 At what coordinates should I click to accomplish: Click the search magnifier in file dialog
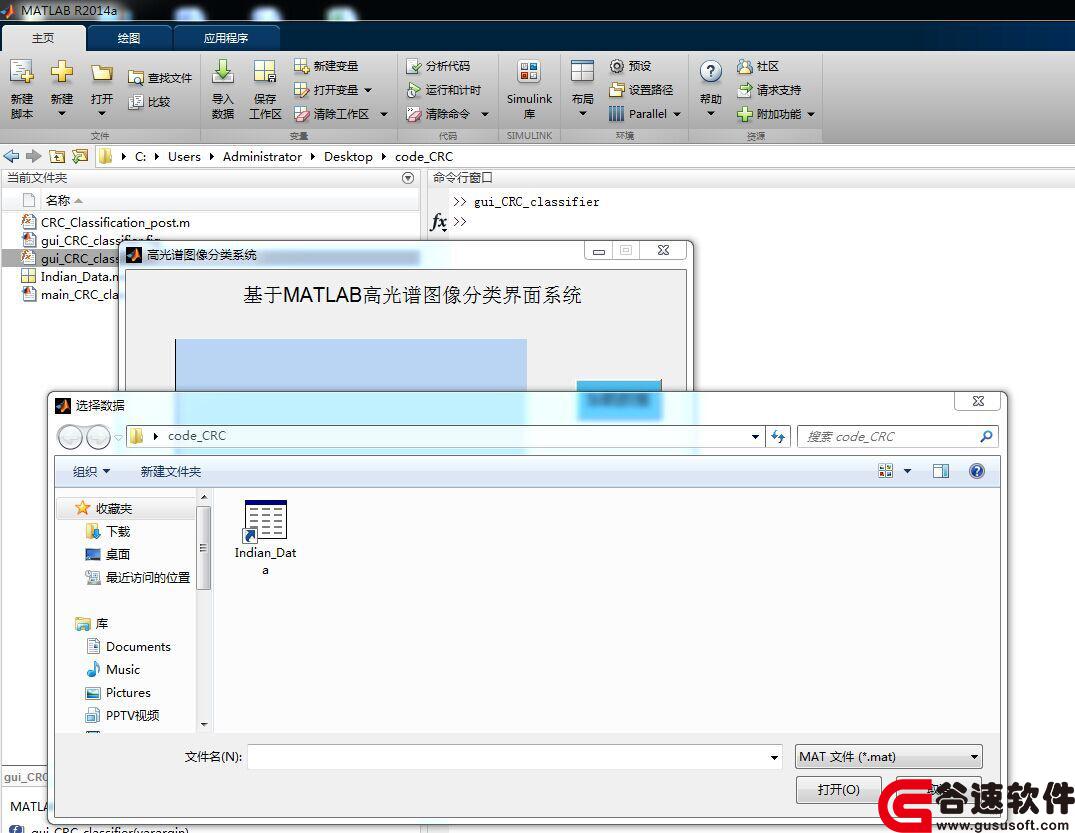point(986,436)
